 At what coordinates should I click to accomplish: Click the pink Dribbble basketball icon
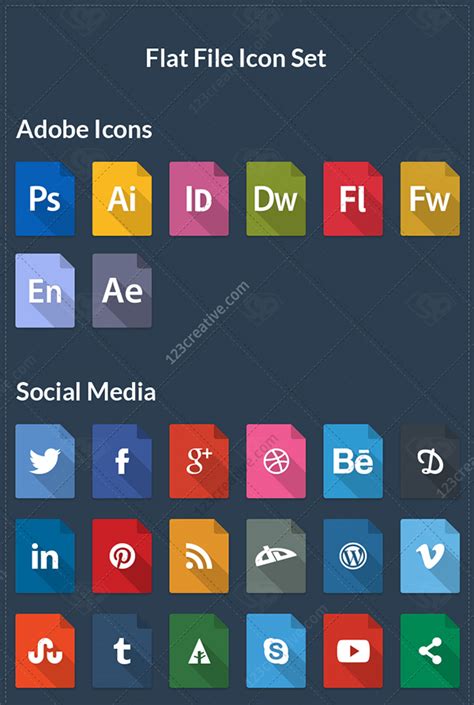tap(276, 461)
